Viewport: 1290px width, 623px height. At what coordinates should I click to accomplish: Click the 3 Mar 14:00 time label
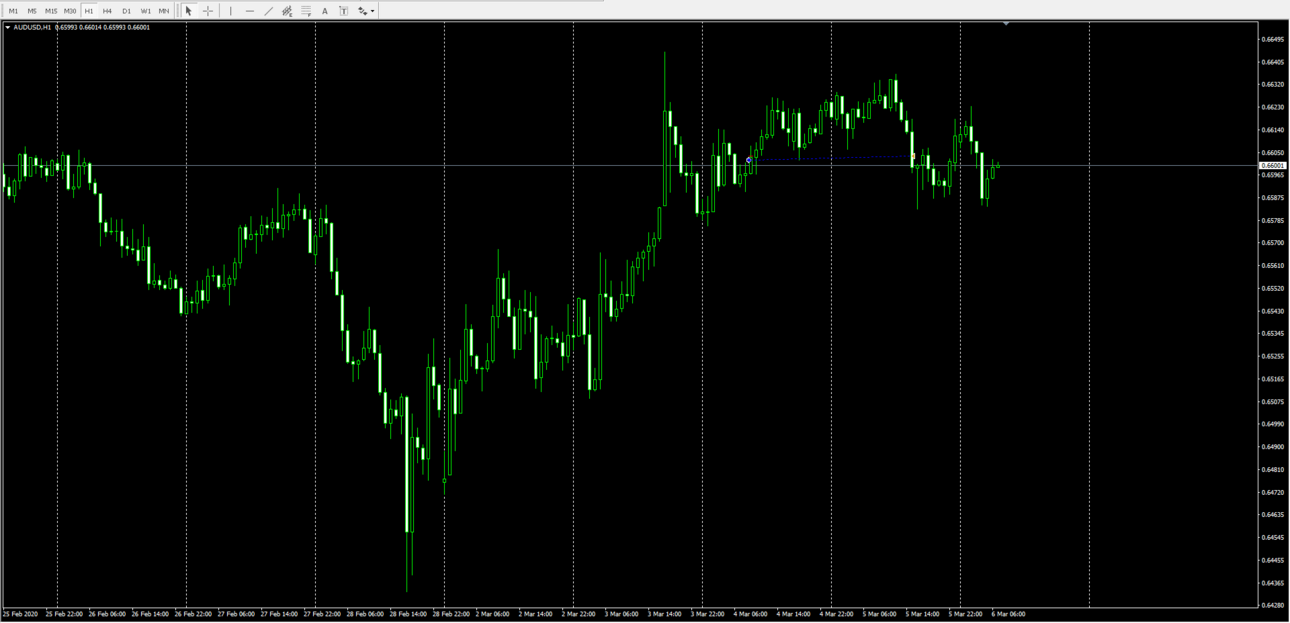click(666, 614)
